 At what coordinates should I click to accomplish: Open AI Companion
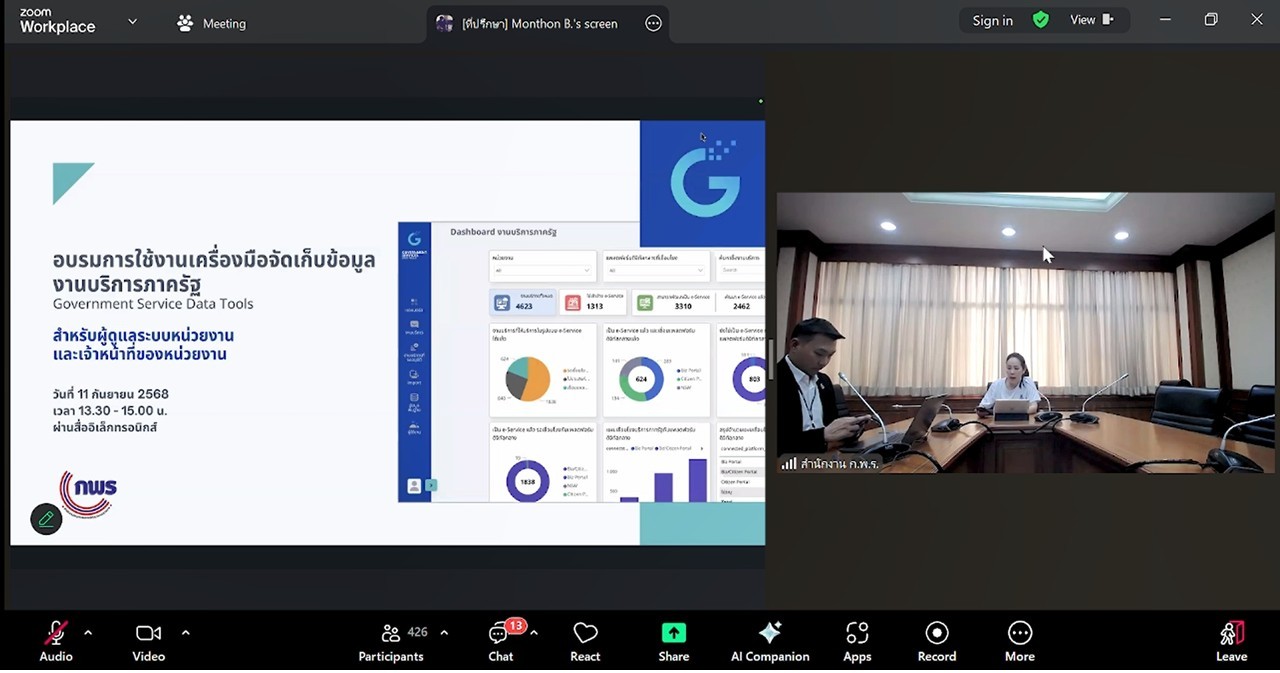coord(769,641)
